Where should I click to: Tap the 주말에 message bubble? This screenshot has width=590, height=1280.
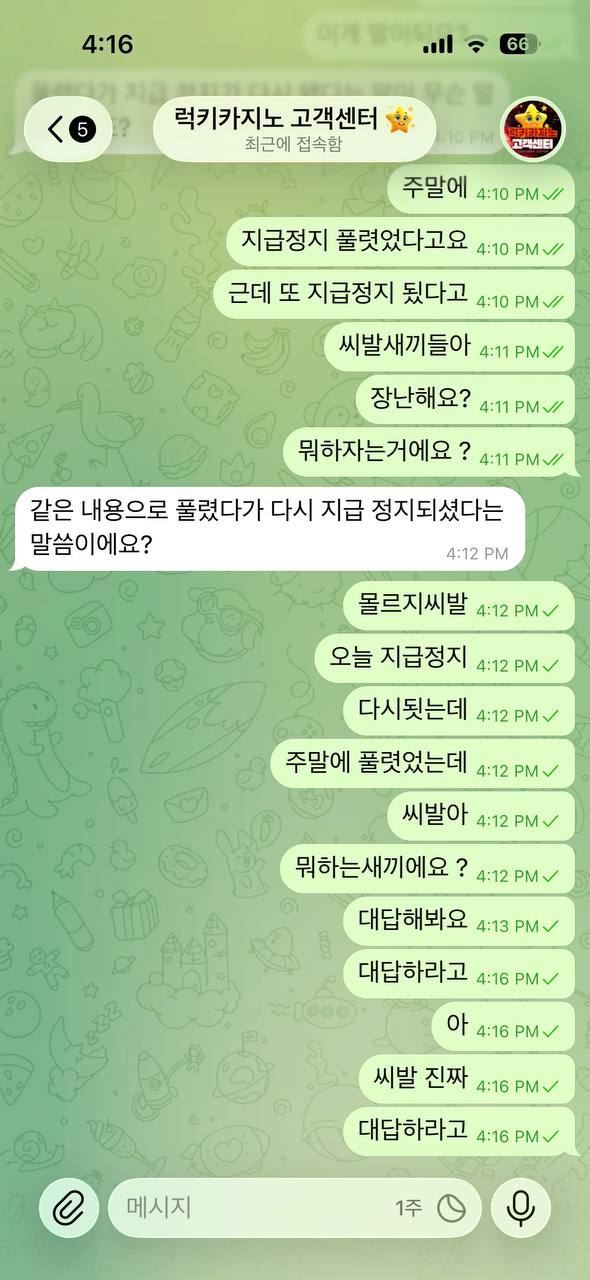click(x=482, y=190)
